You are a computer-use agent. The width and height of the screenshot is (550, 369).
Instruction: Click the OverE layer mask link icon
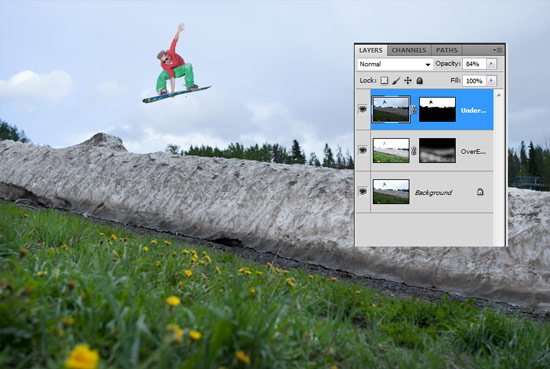click(x=414, y=151)
